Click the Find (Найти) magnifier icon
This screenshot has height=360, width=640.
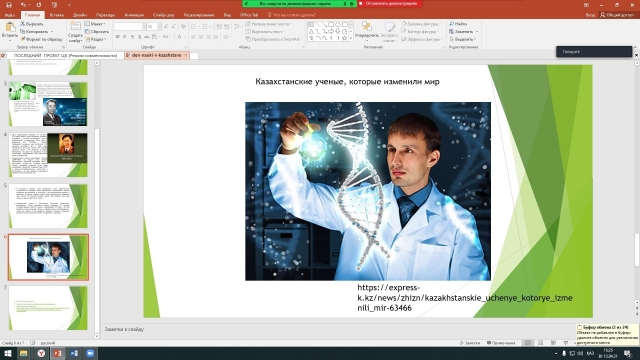[451, 24]
